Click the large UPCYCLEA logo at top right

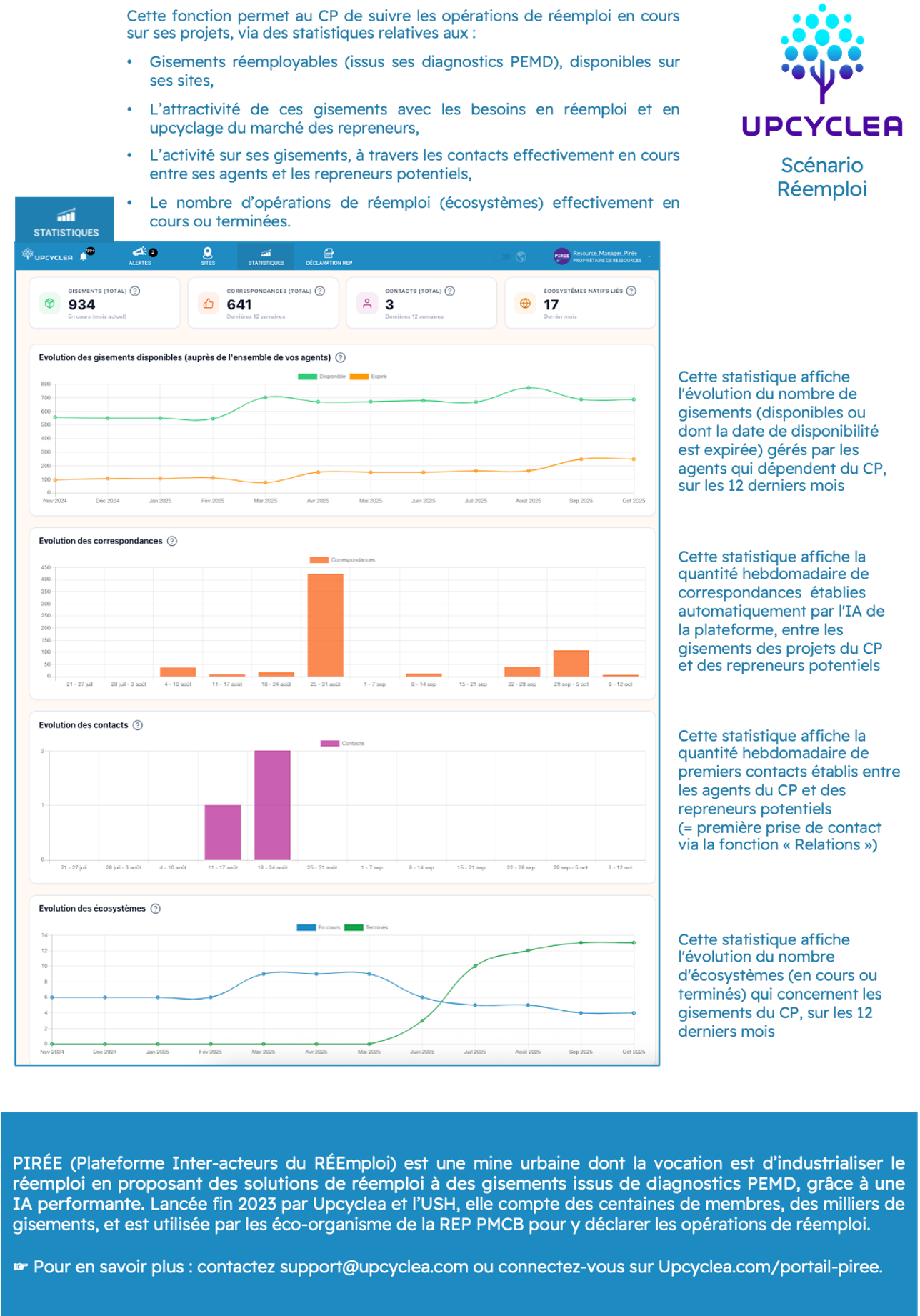pyautogui.click(x=822, y=70)
